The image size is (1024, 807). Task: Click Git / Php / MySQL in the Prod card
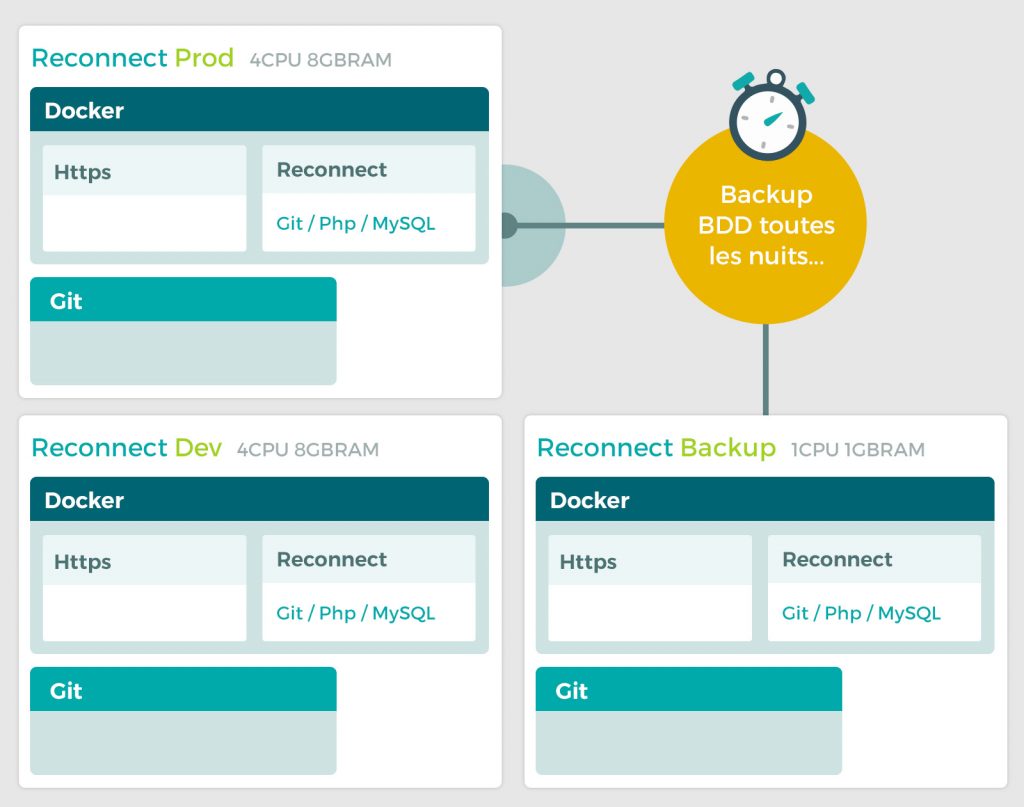click(356, 223)
